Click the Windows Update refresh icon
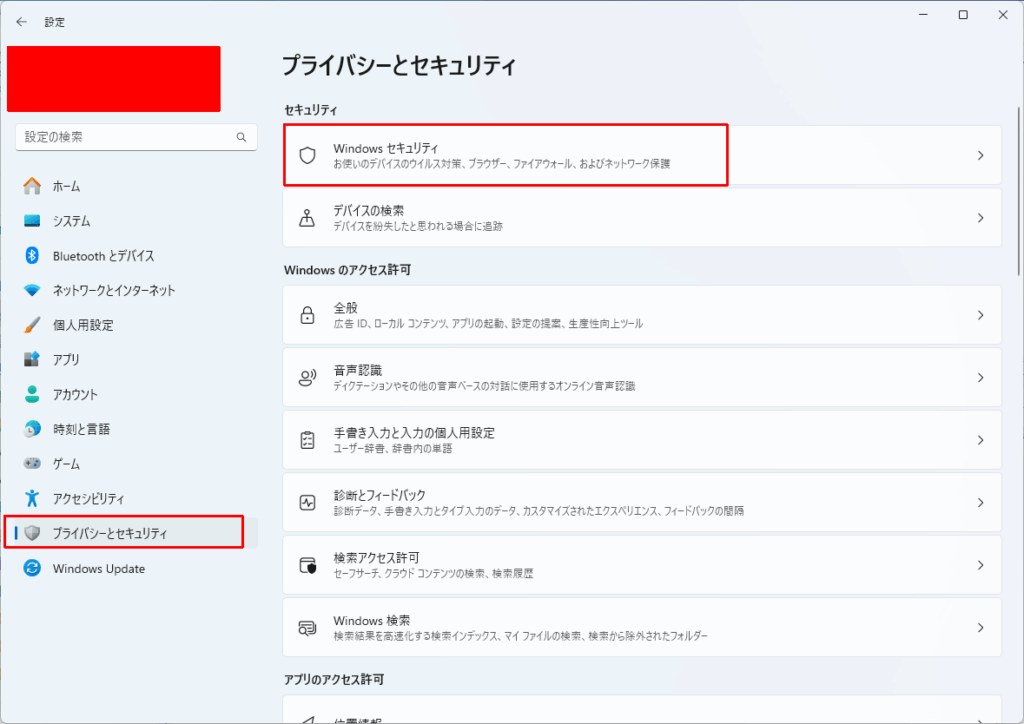 [x=32, y=568]
